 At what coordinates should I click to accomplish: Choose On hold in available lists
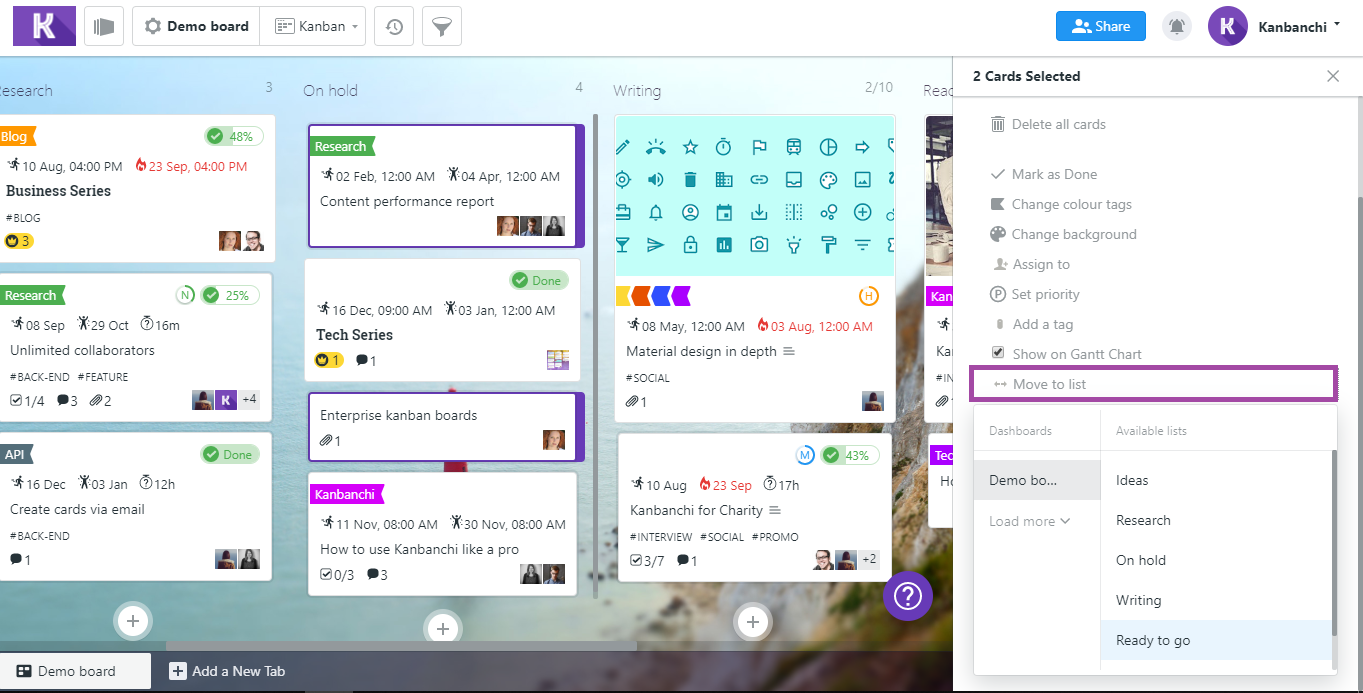pyautogui.click(x=1217, y=560)
